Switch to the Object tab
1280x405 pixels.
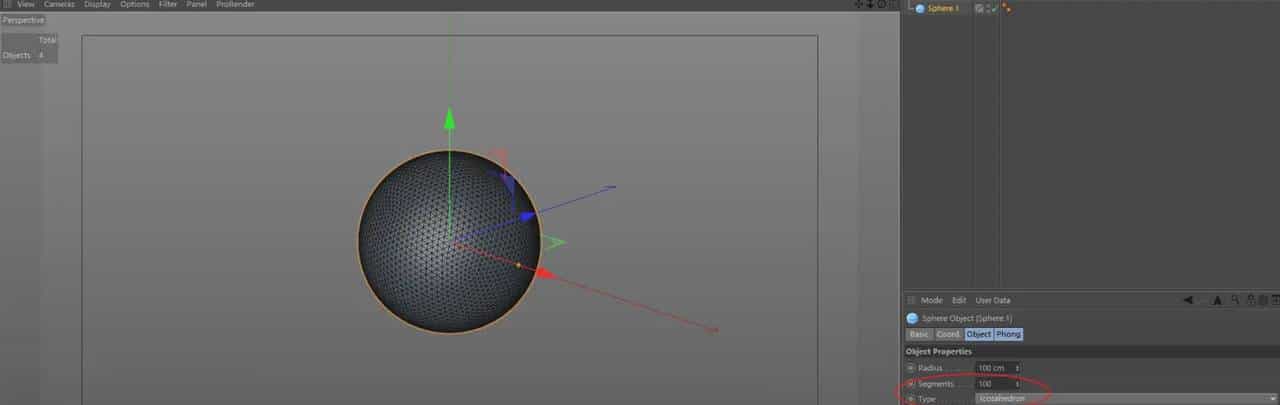(978, 334)
